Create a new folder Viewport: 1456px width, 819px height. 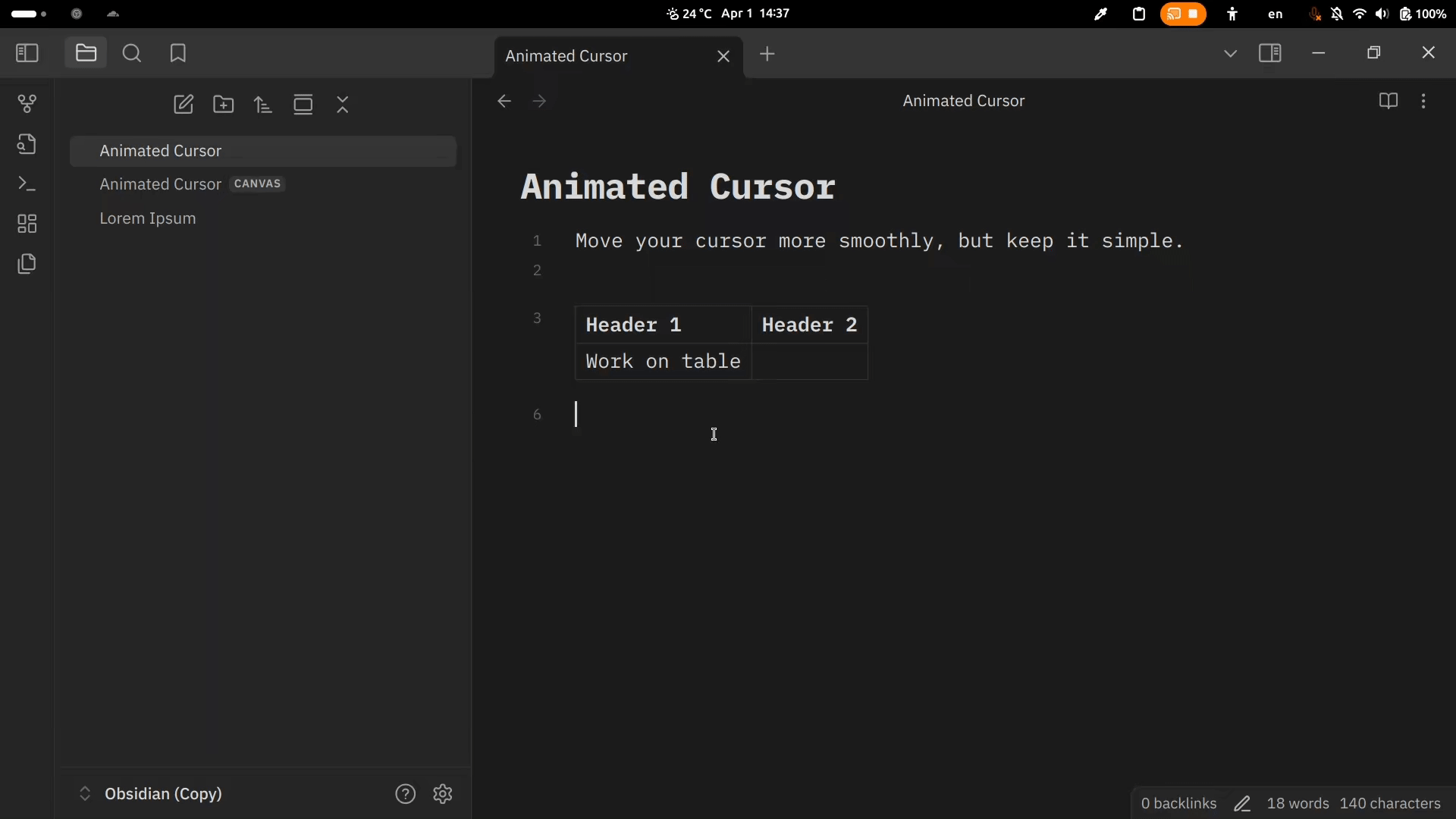click(224, 105)
